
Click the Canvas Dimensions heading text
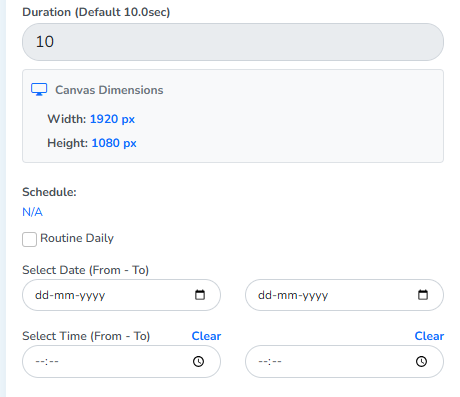click(109, 90)
